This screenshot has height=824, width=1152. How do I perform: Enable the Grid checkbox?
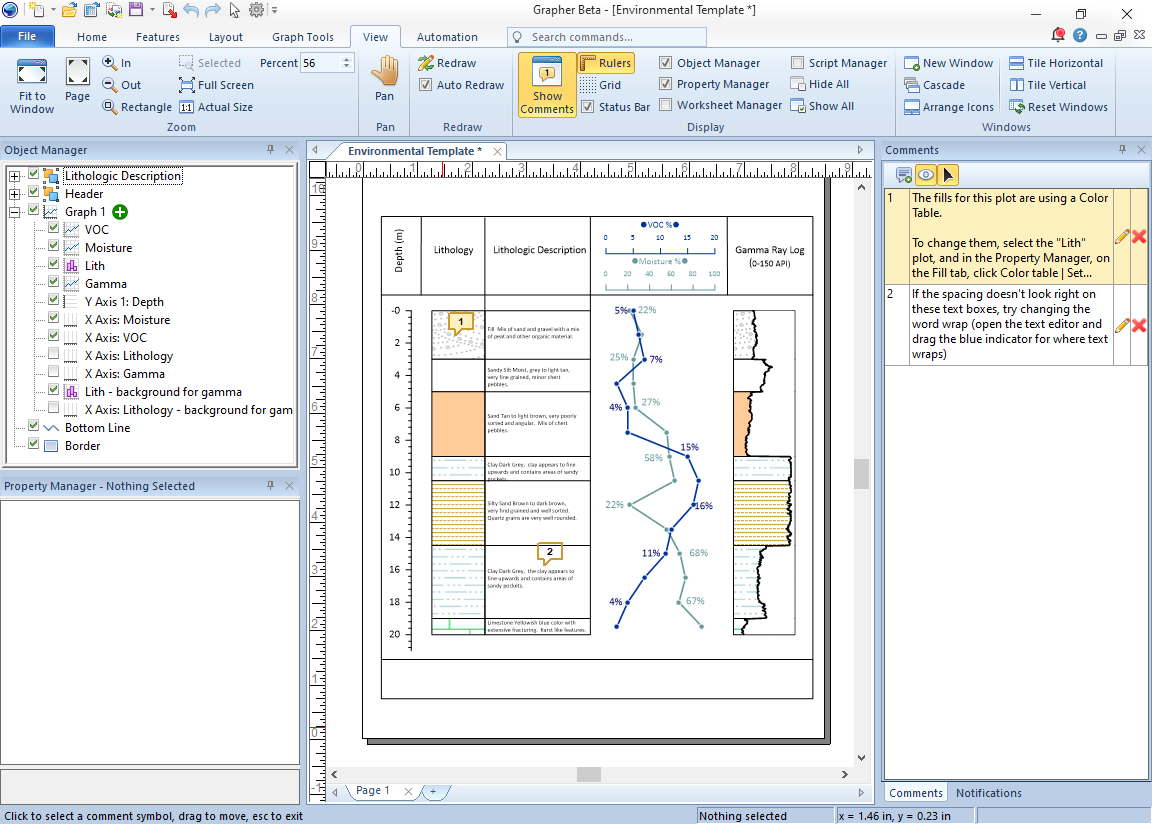click(589, 84)
